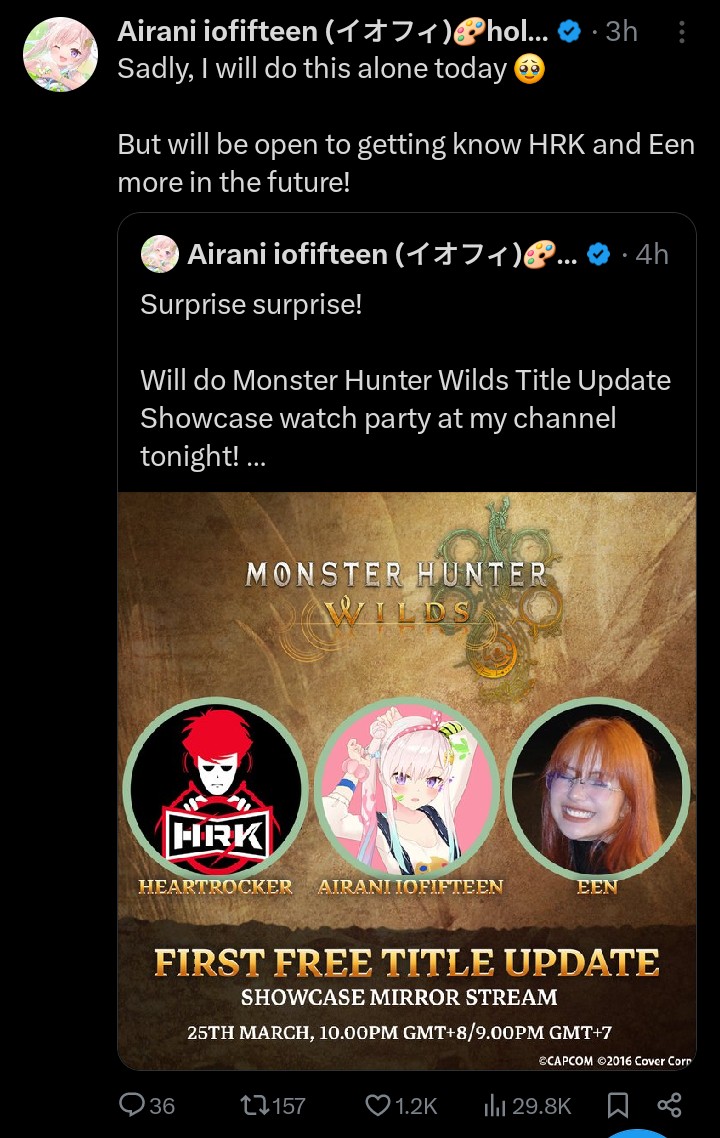Click the HRK Heartrocker logo in the image
This screenshot has width=720, height=1138.
point(216,787)
